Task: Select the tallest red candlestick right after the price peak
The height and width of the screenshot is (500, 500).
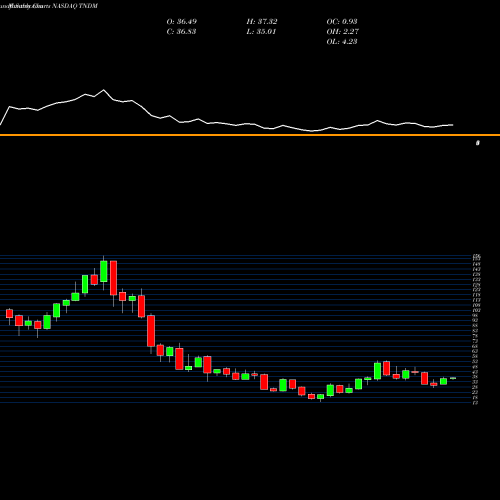Action: point(114,278)
